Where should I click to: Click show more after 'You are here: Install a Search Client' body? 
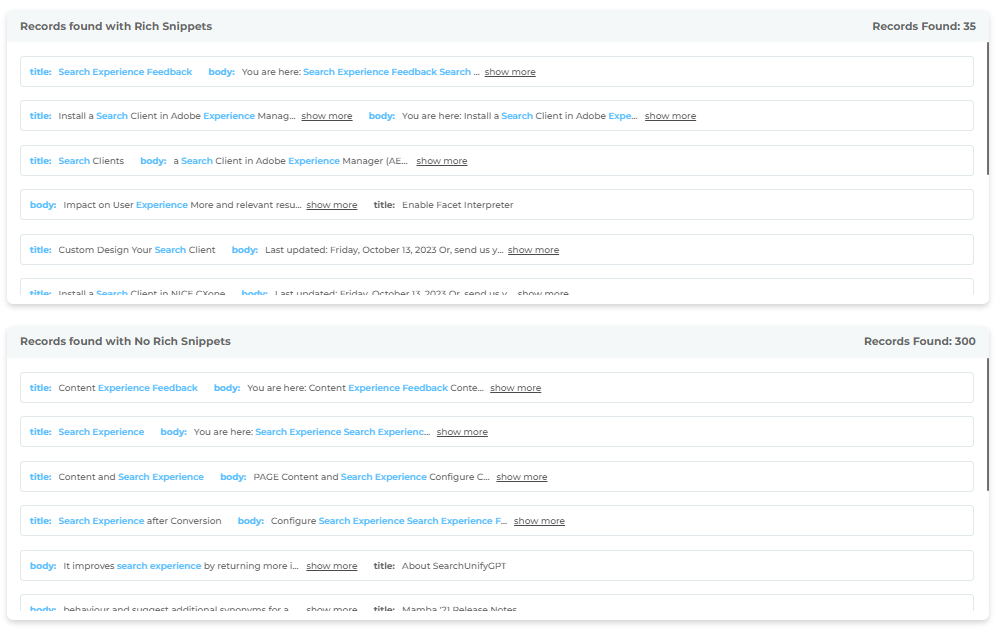670,116
